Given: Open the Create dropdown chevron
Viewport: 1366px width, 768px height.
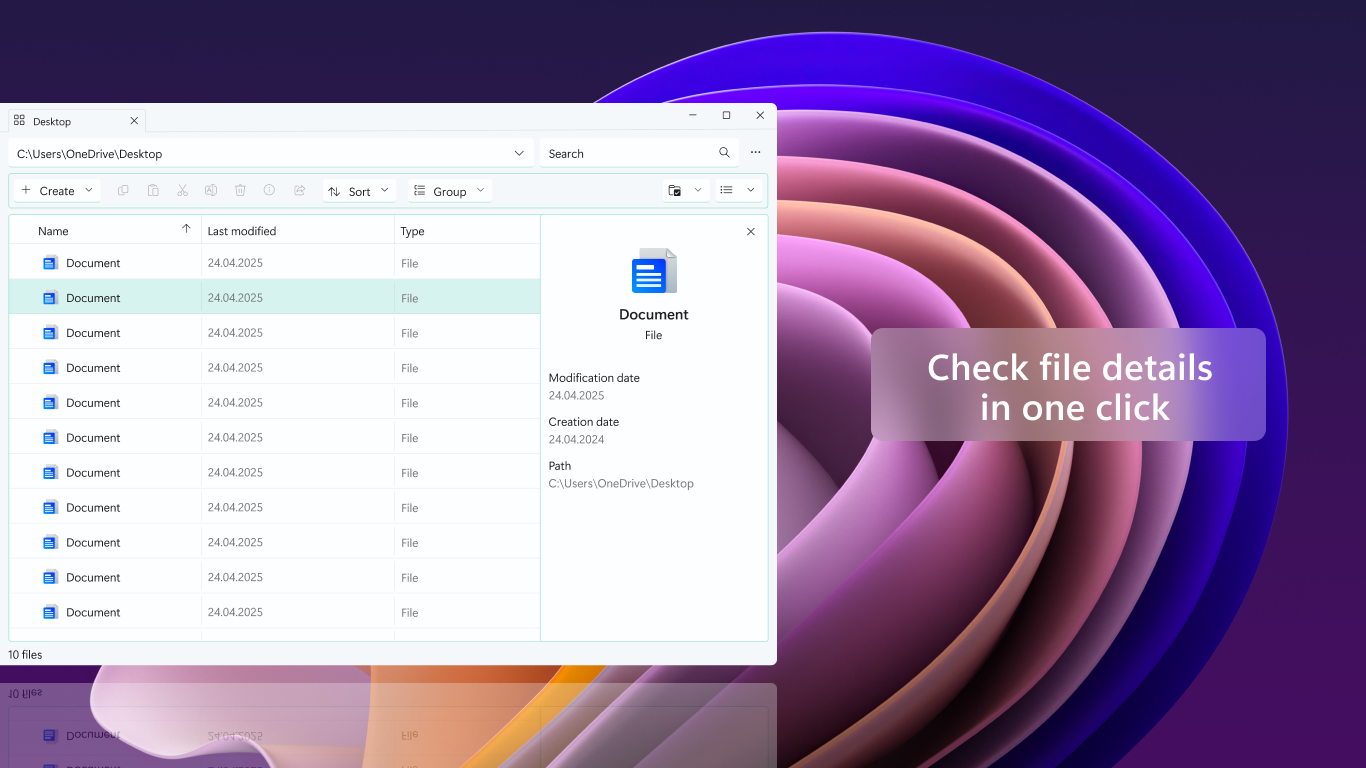Looking at the screenshot, I should click(88, 190).
